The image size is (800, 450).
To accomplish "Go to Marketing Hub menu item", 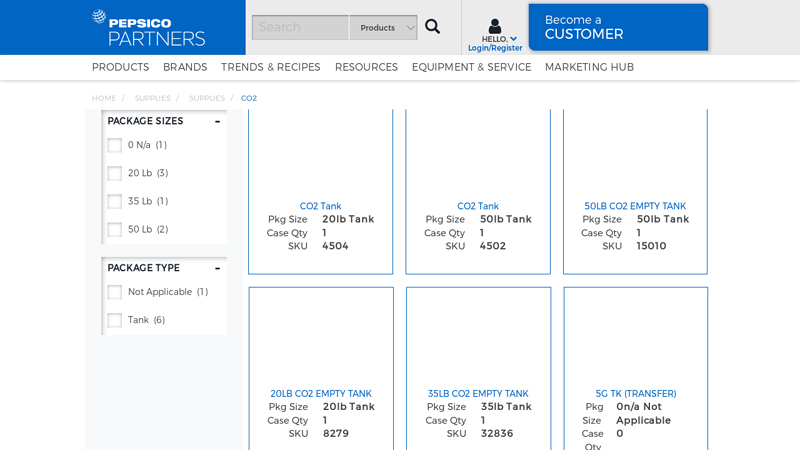I will click(589, 67).
